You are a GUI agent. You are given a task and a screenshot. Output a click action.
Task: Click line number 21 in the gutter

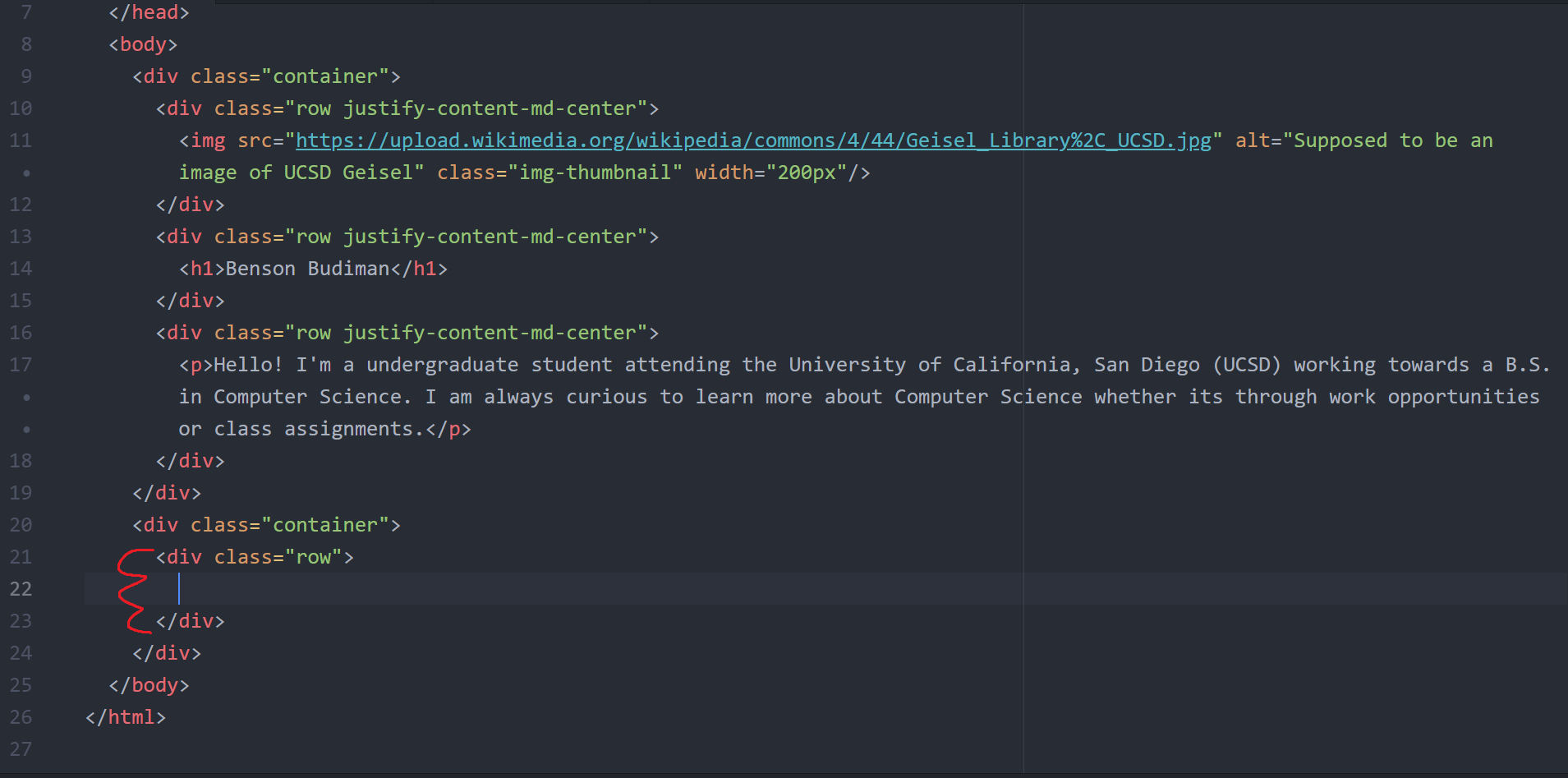coord(21,557)
